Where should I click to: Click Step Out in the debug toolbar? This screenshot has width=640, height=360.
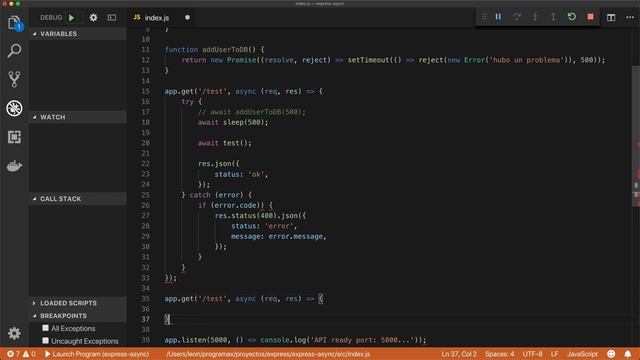(x=553, y=17)
